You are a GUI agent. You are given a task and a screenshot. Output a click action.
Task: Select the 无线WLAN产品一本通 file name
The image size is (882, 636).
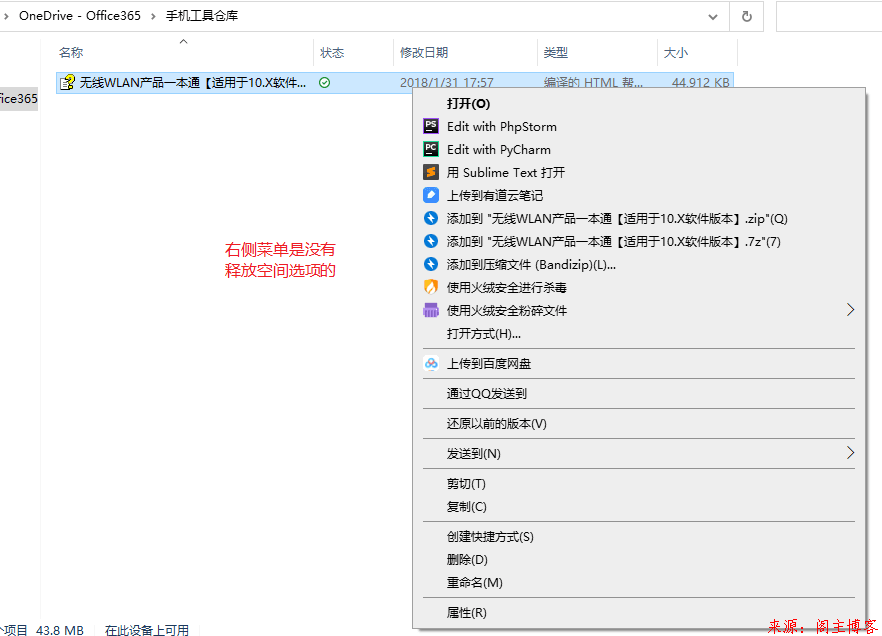pyautogui.click(x=193, y=83)
